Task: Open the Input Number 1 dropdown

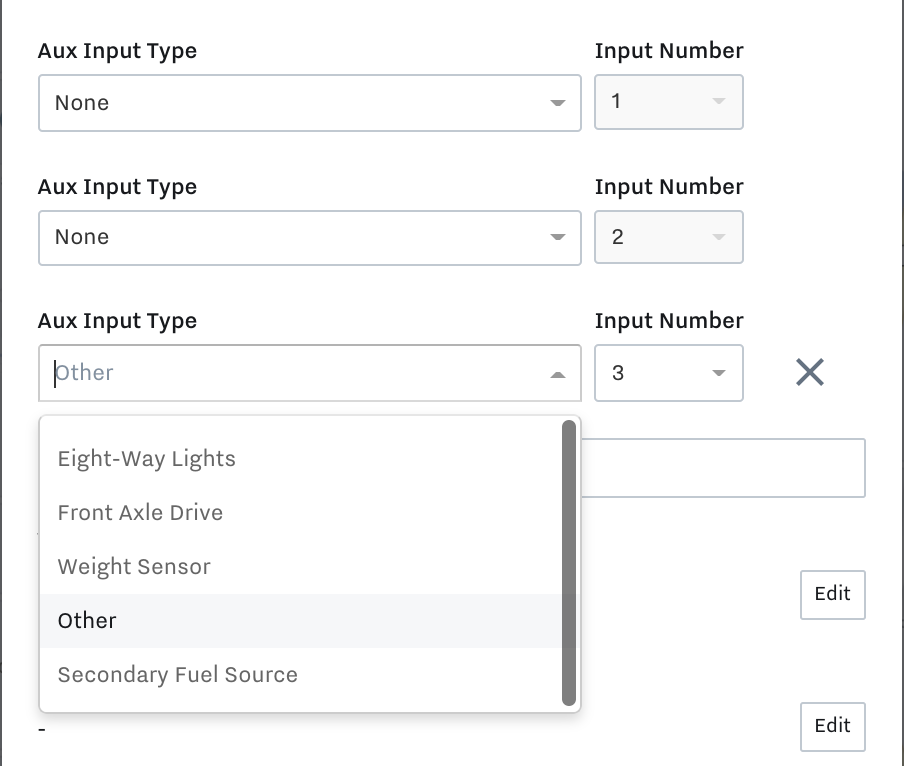Action: [669, 102]
